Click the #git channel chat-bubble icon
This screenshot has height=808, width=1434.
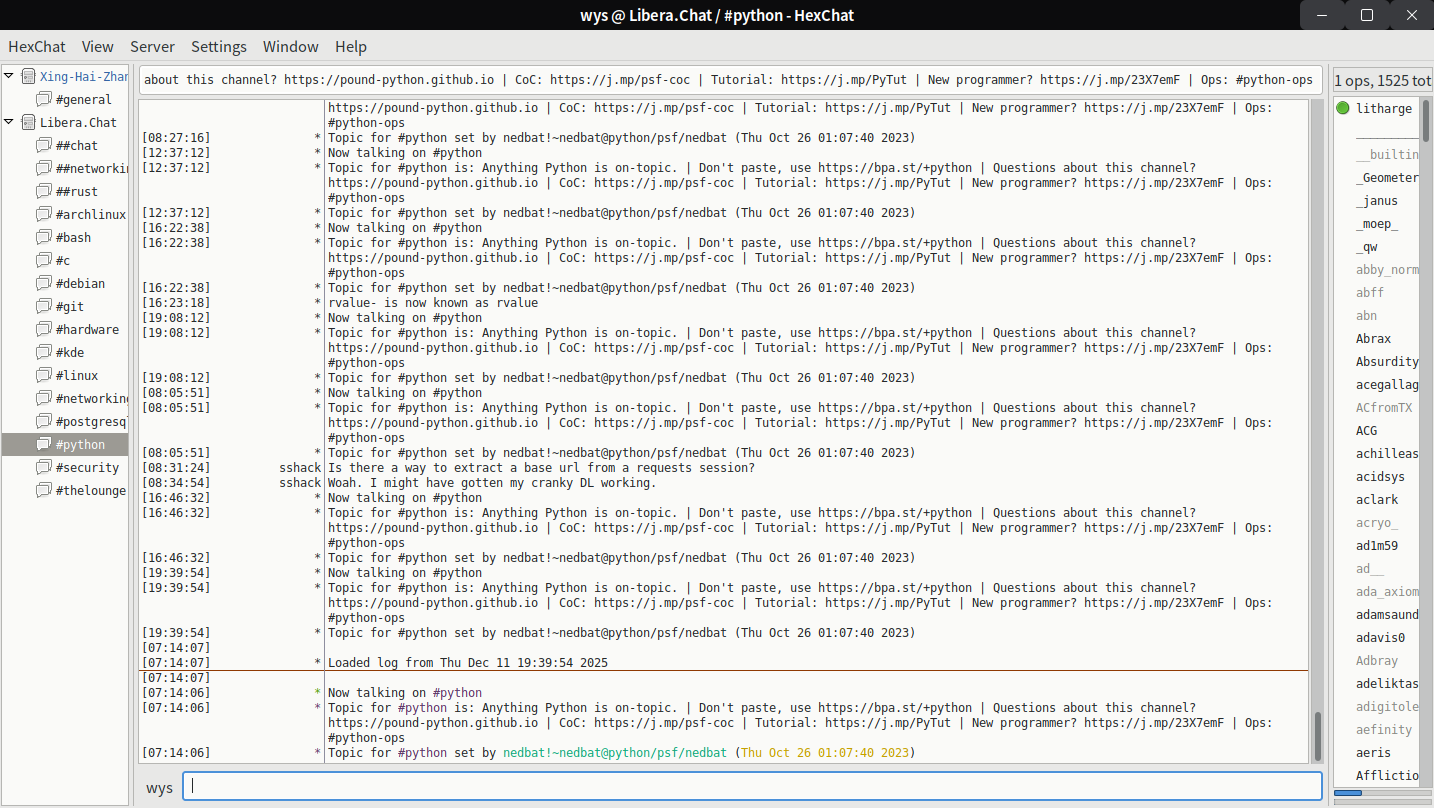[43, 306]
